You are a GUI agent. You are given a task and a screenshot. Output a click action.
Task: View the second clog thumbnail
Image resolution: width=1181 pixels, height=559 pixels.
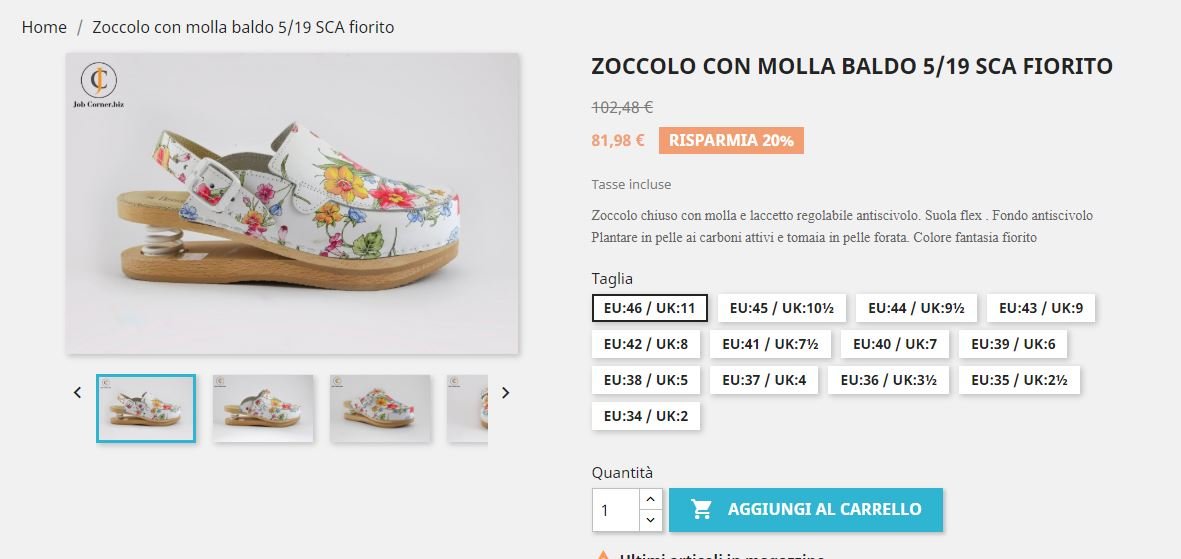tap(263, 408)
